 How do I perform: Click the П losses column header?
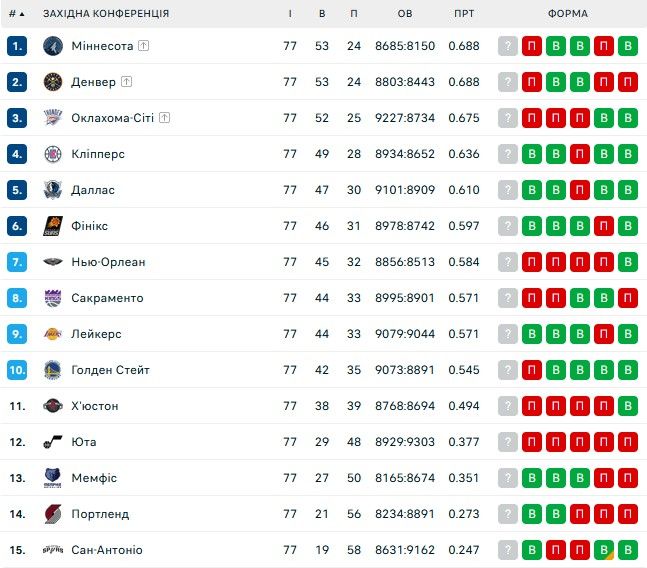pyautogui.click(x=354, y=14)
